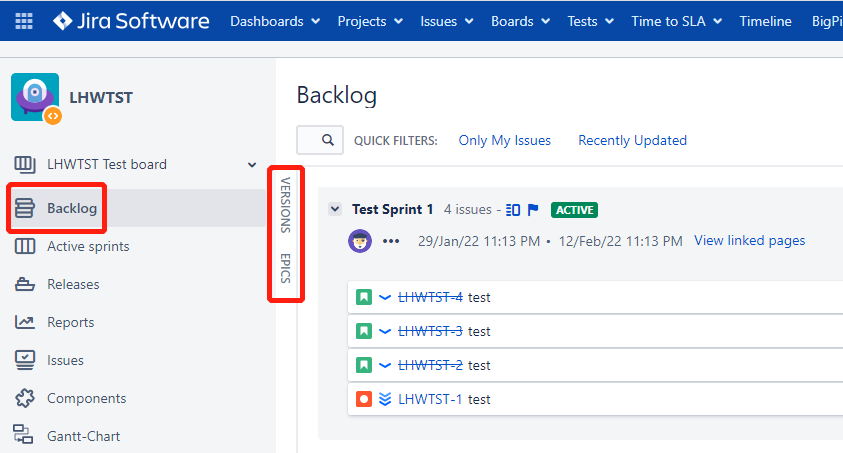Screen dimensions: 843x453
Task: Click the 4 issues count text
Action: point(468,210)
